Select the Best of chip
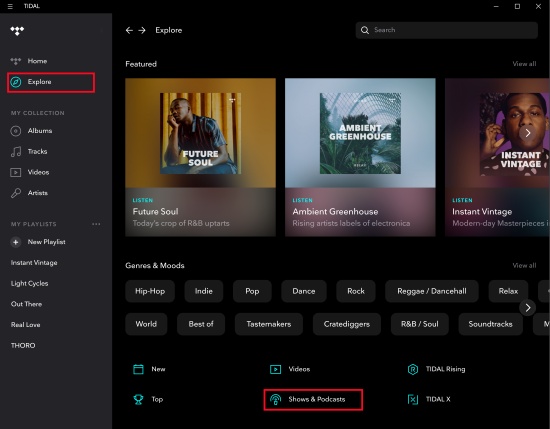The height and width of the screenshot is (429, 550). 201,324
